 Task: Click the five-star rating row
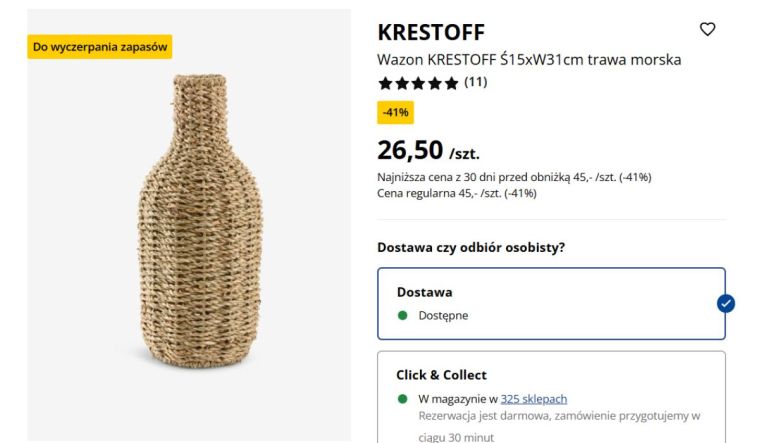[x=418, y=83]
